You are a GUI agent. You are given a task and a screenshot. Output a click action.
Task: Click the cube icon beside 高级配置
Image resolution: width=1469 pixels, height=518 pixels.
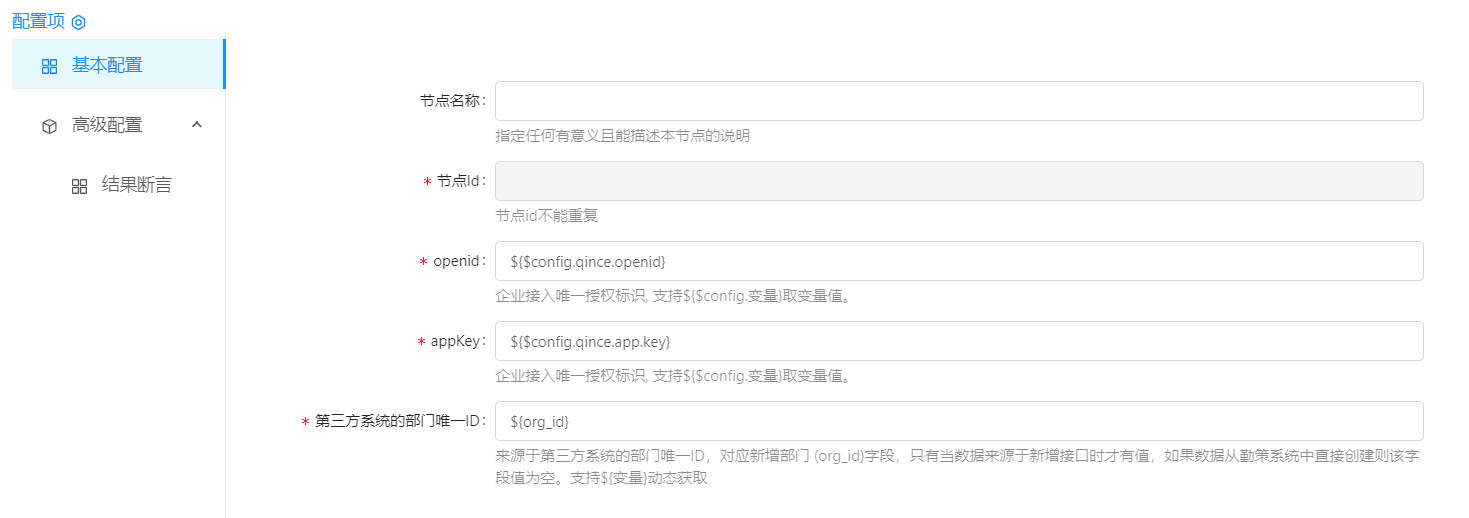click(49, 126)
